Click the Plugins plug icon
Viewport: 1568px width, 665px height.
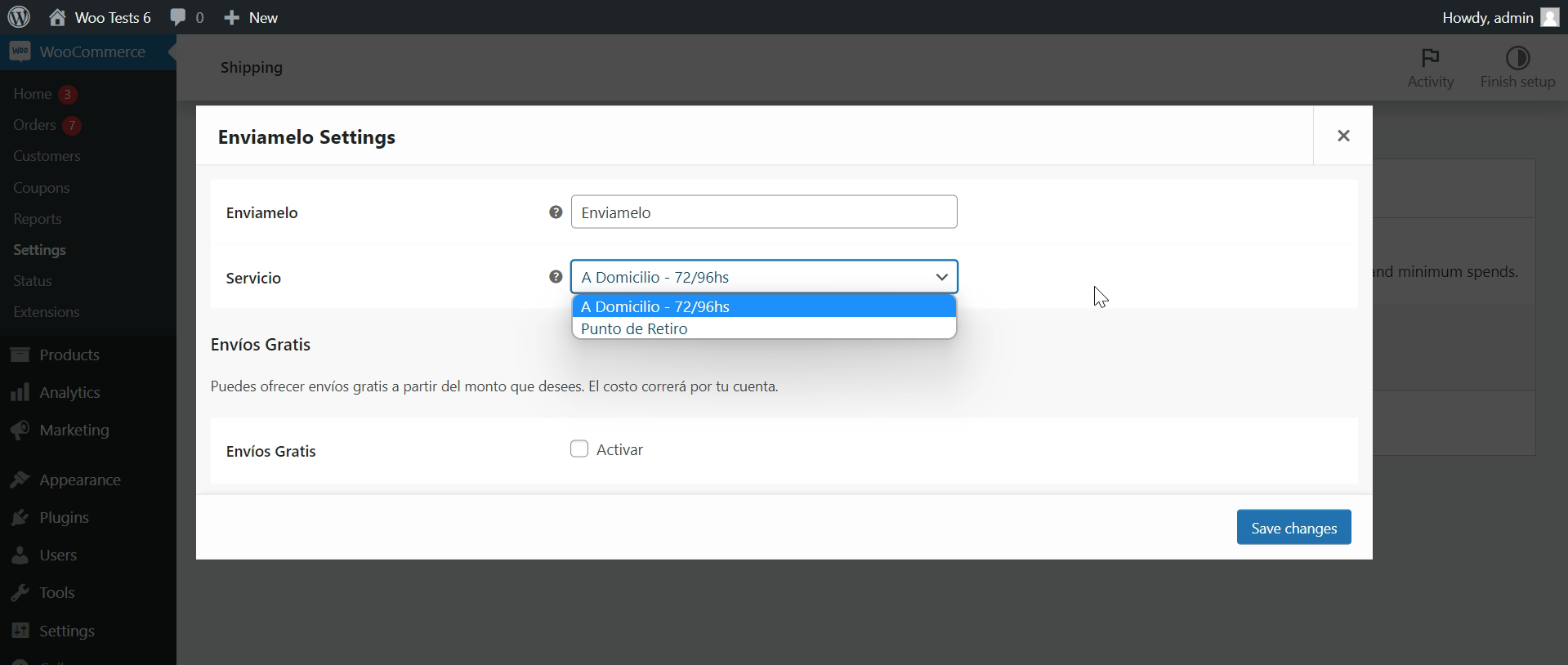pyautogui.click(x=20, y=517)
